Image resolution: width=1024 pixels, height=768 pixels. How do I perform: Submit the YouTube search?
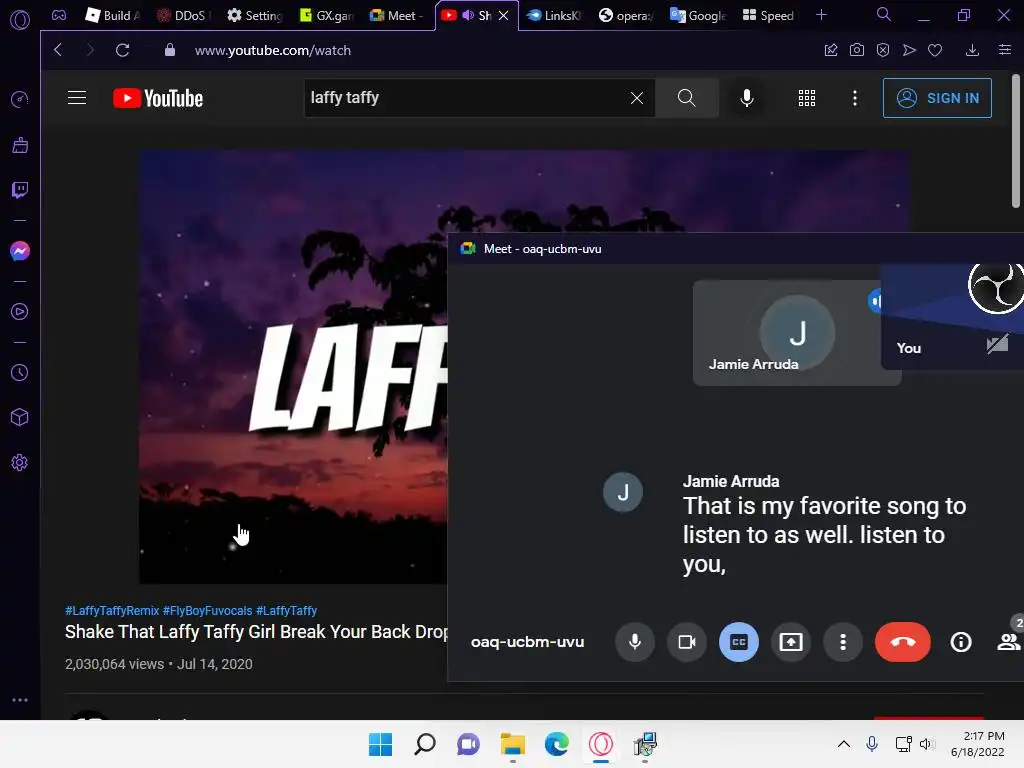click(x=686, y=98)
